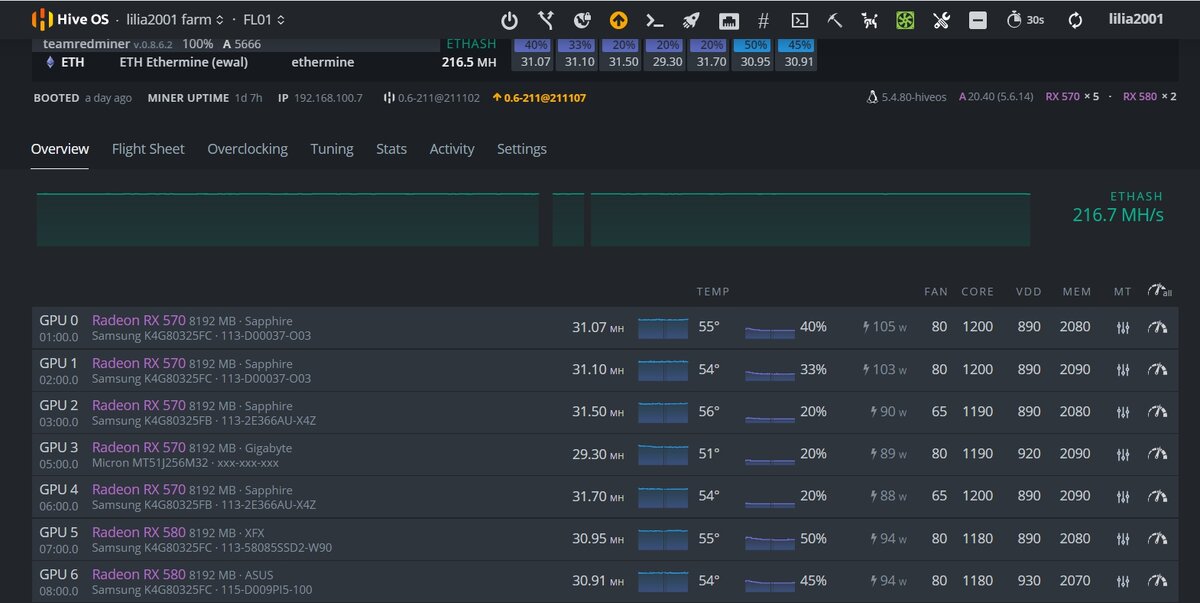The image size is (1200, 603).
Task: Open the VPN globe-lock icon
Action: (x=582, y=19)
